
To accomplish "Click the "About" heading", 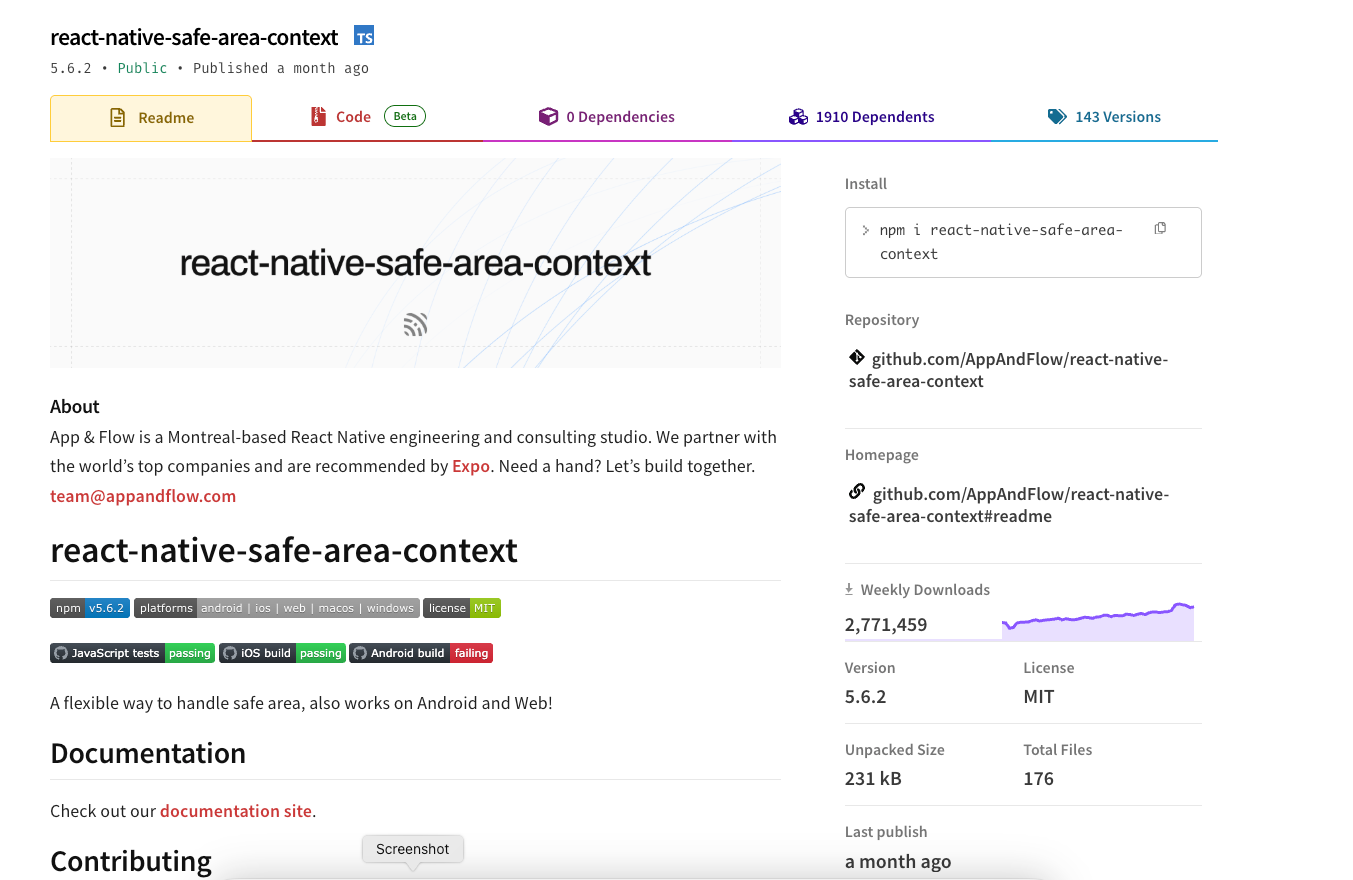I will [75, 406].
